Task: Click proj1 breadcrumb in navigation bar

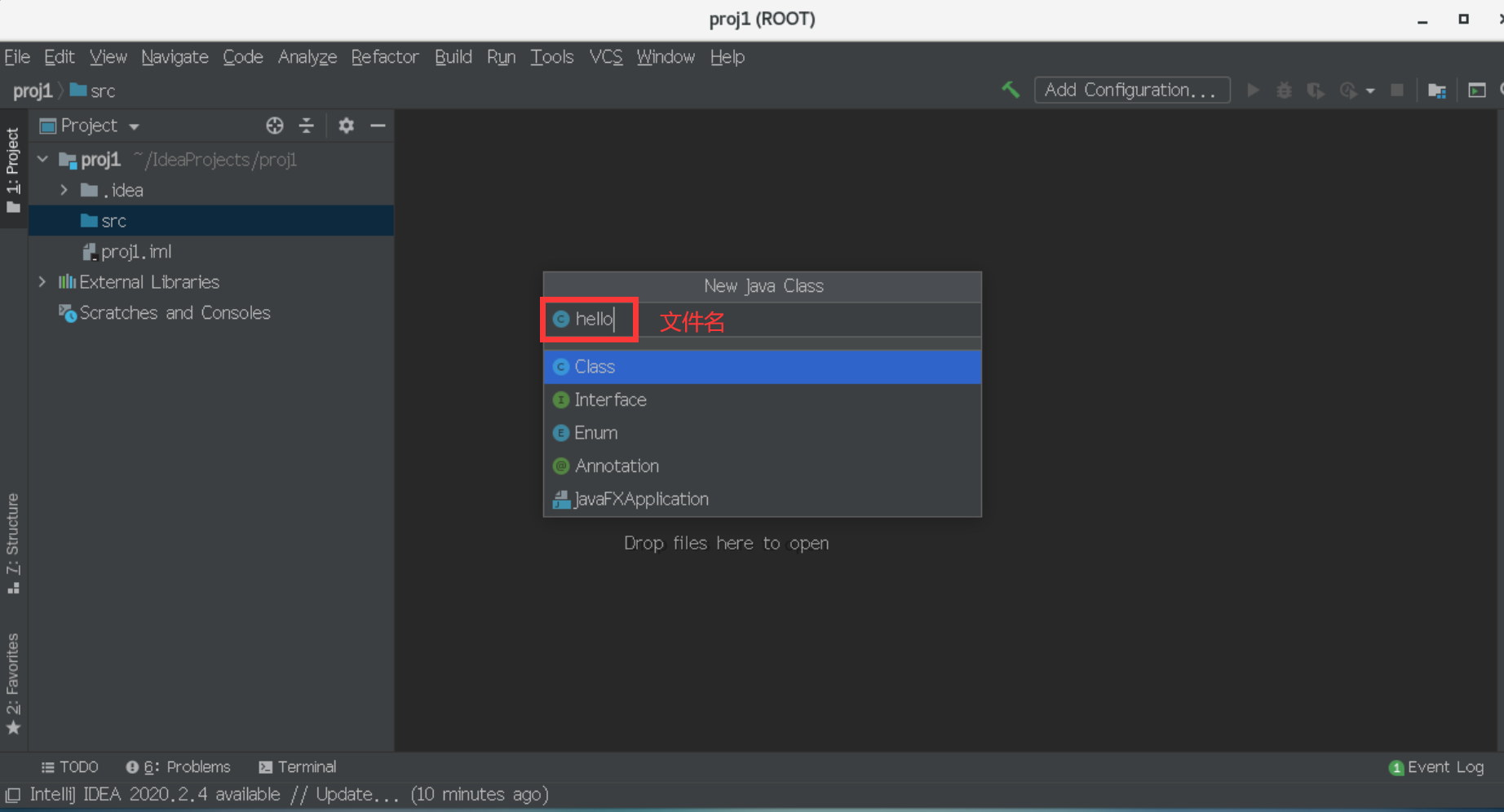Action: point(33,90)
